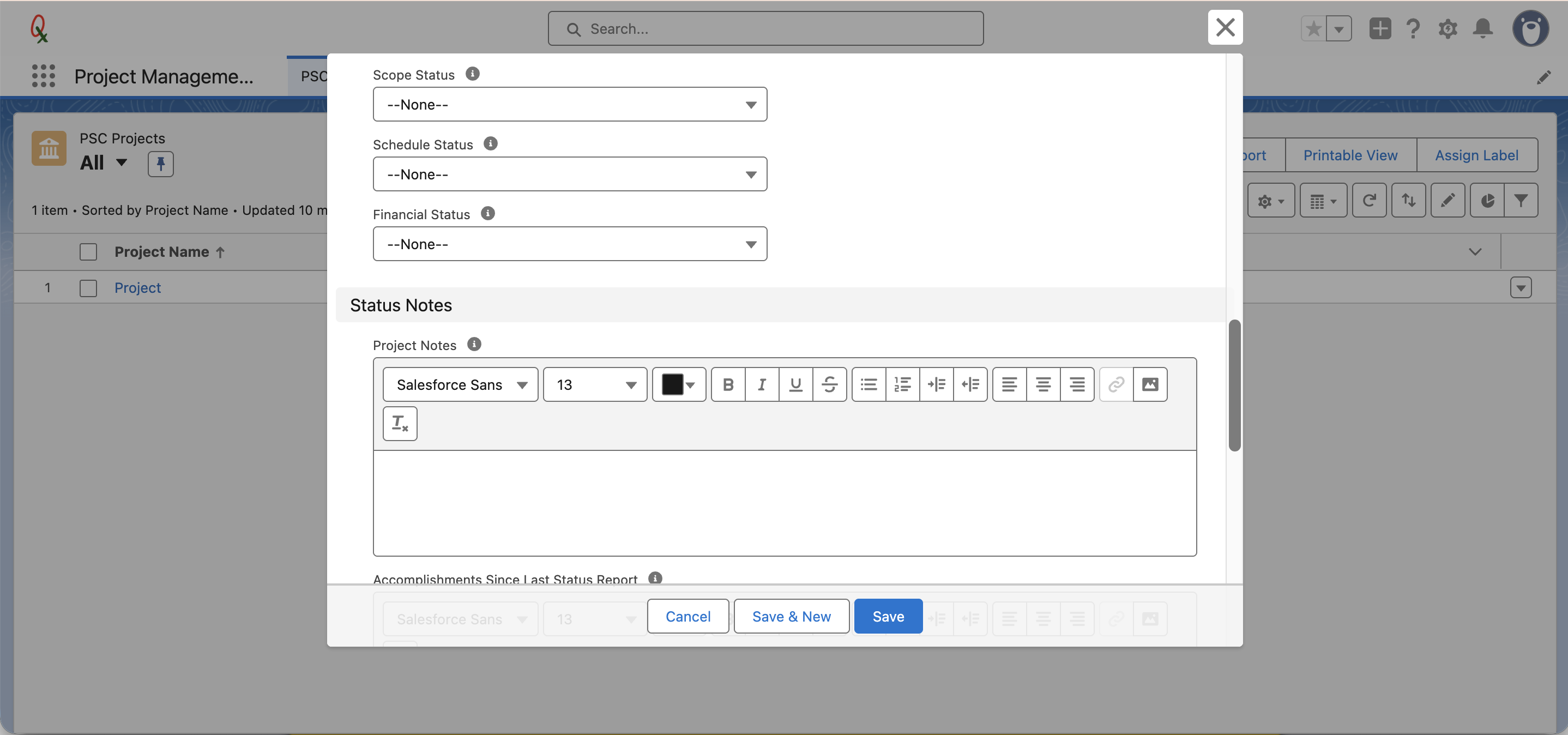Open the Printable View
Image resolution: width=1568 pixels, height=735 pixels.
coord(1350,155)
